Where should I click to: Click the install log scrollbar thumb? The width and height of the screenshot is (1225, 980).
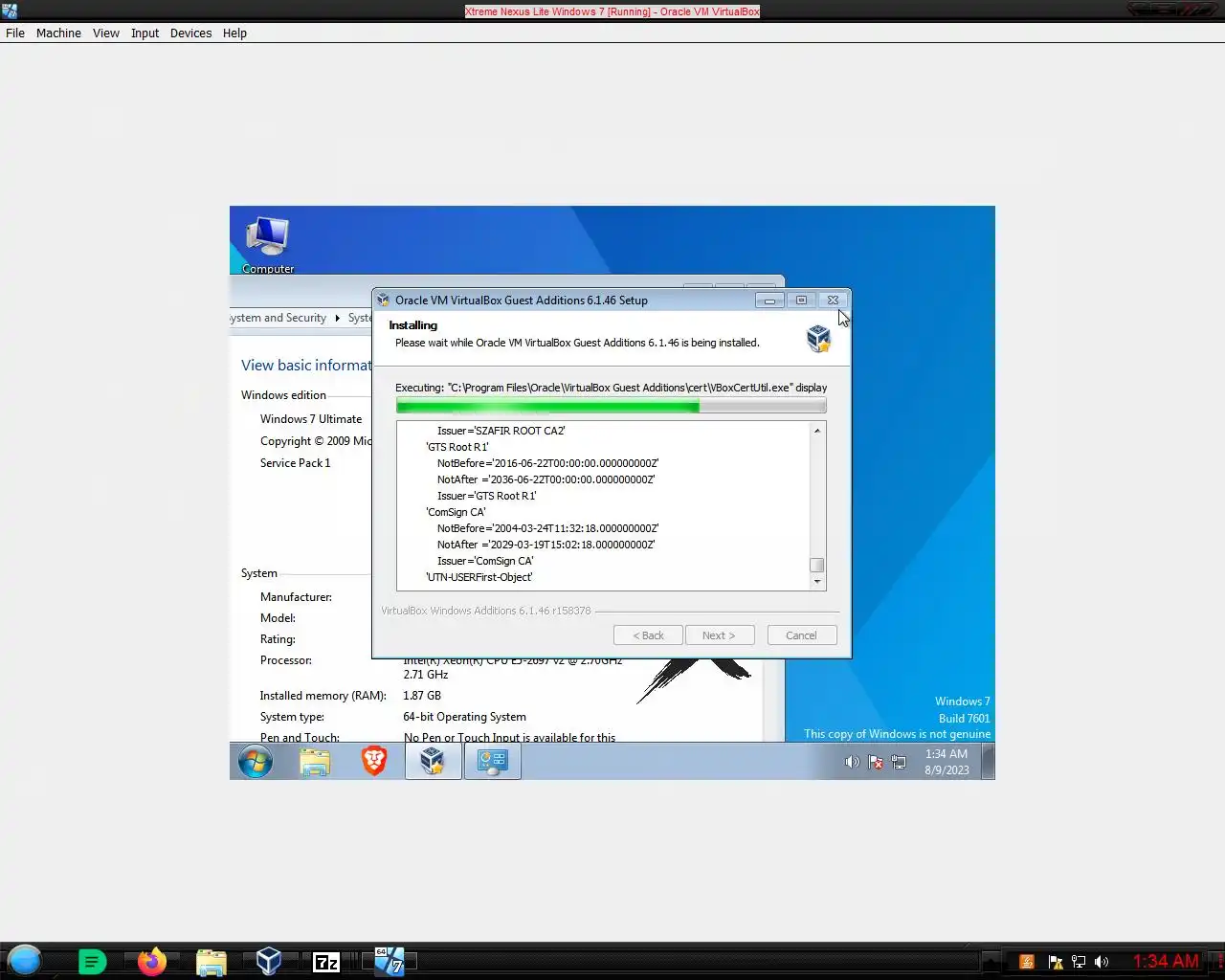(817, 565)
